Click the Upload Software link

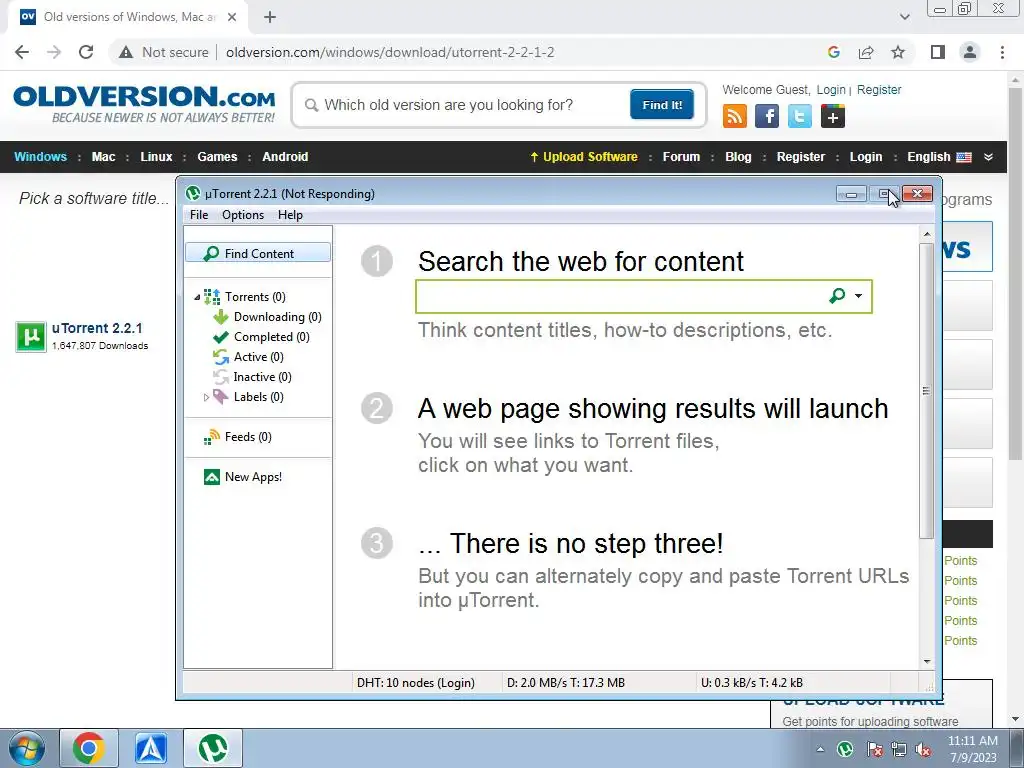coord(583,157)
